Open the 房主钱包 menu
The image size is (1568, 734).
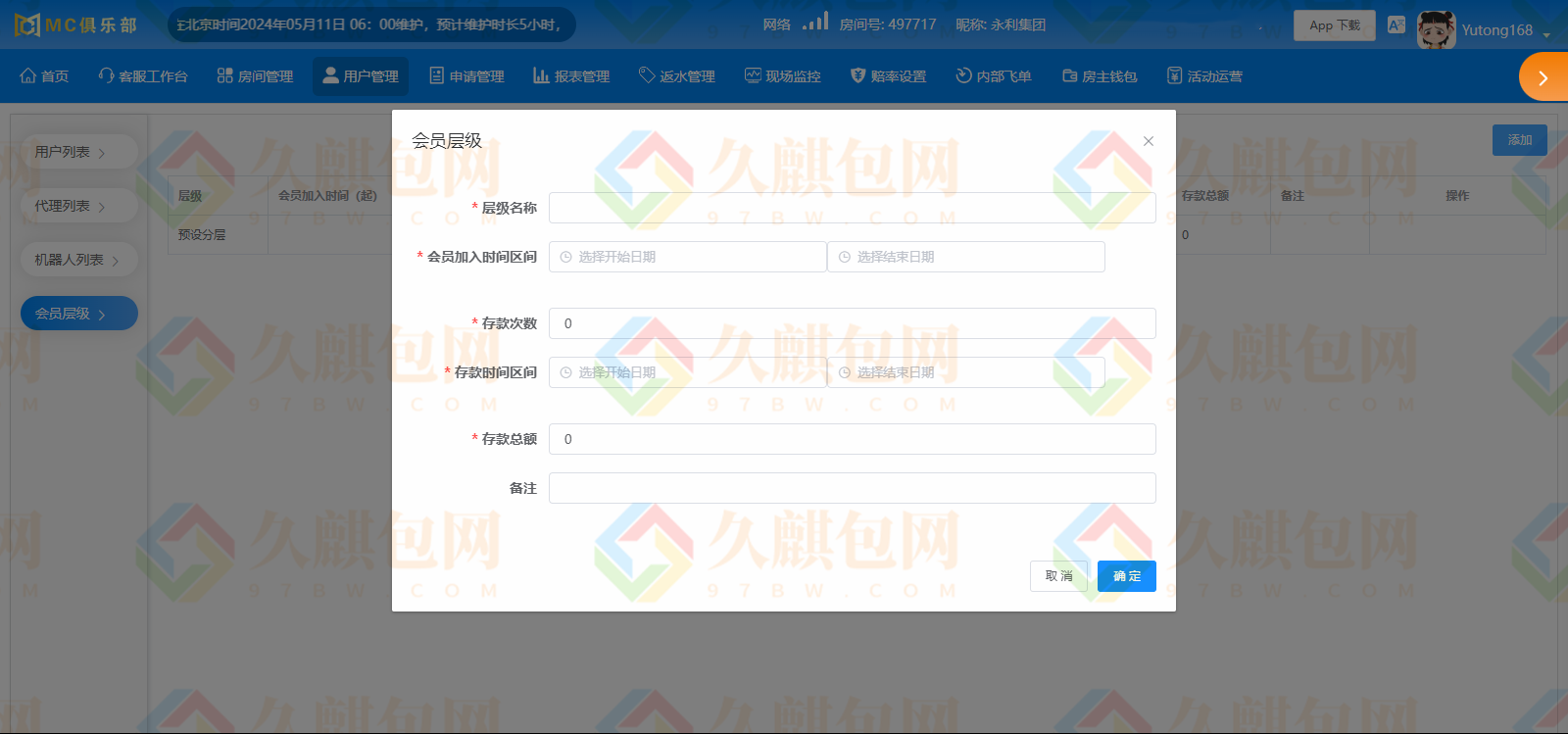pos(1100,76)
